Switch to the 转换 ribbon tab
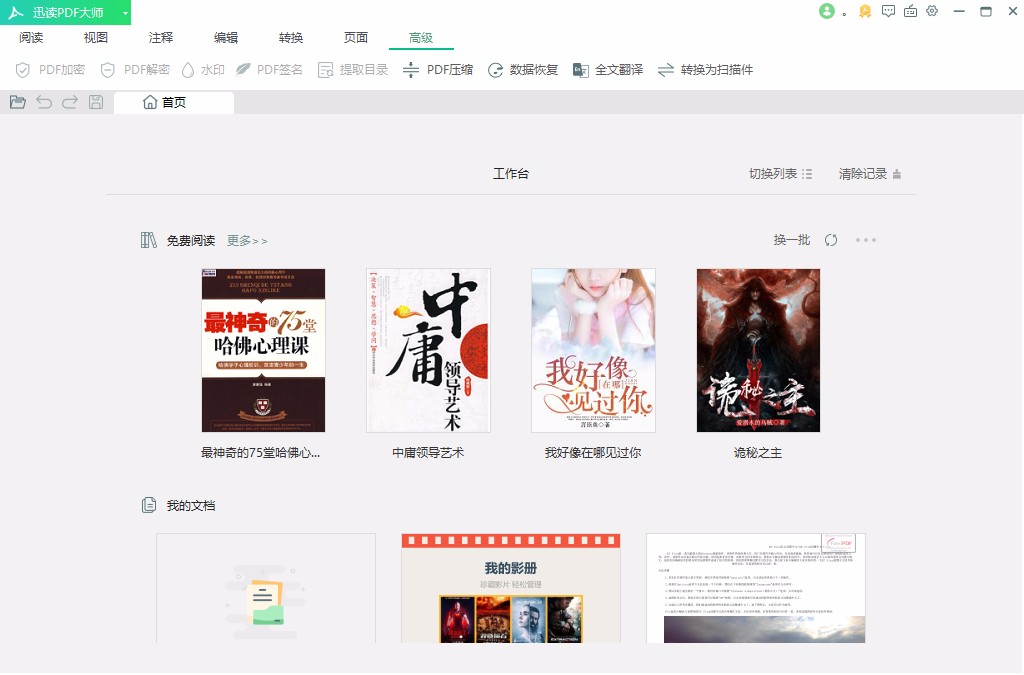Viewport: 1024px width, 675px height. (x=290, y=38)
